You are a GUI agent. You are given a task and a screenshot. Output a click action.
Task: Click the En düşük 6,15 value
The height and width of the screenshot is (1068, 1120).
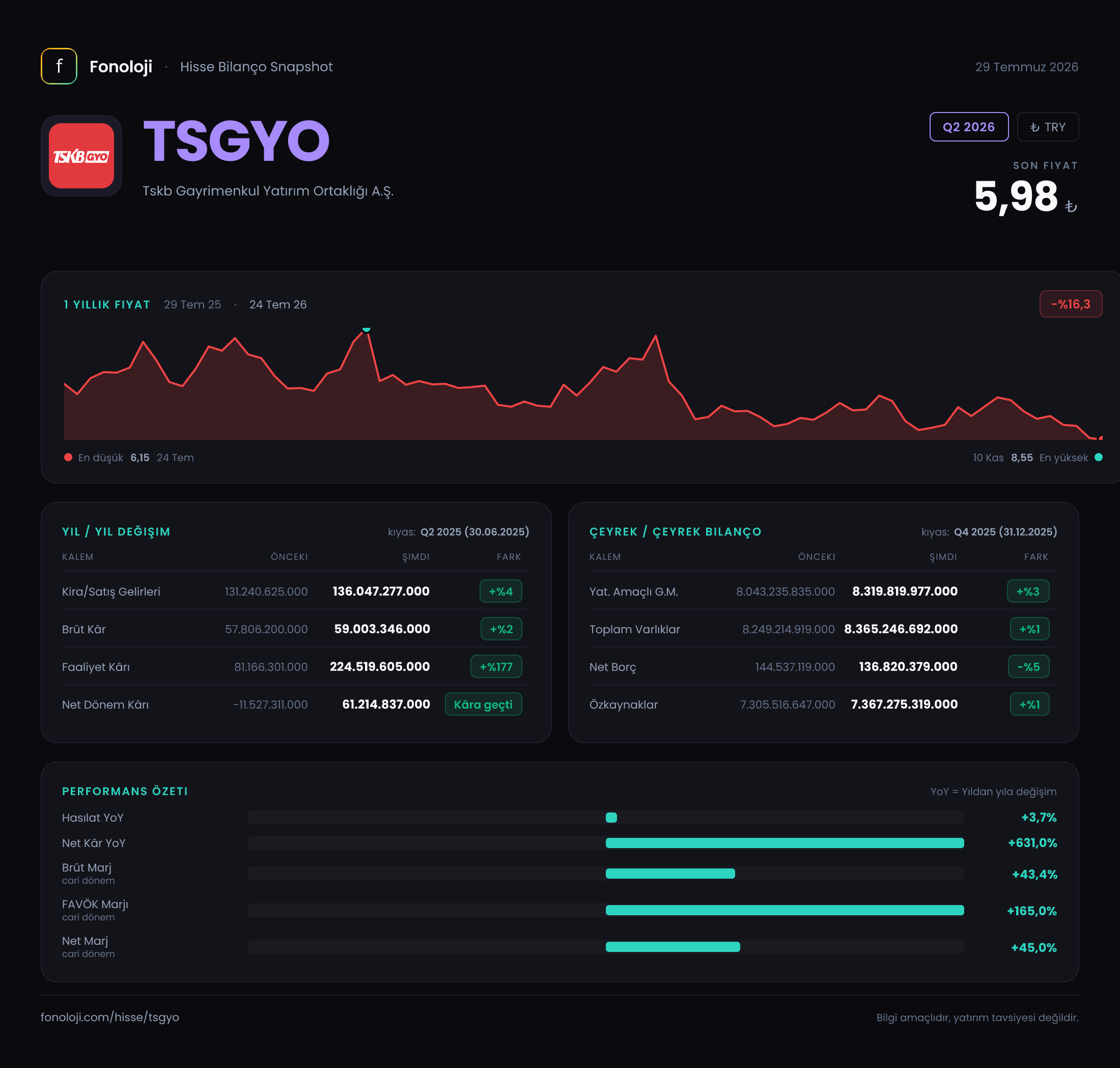click(139, 458)
